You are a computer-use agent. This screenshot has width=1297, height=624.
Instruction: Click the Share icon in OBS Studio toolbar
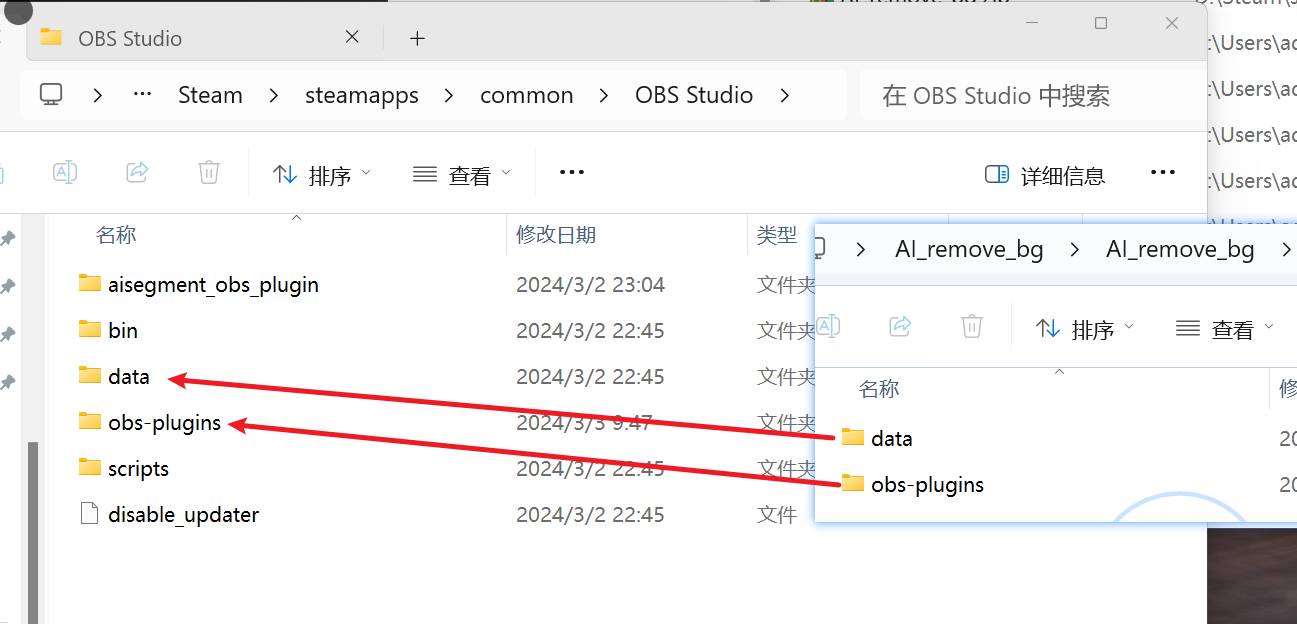137,173
